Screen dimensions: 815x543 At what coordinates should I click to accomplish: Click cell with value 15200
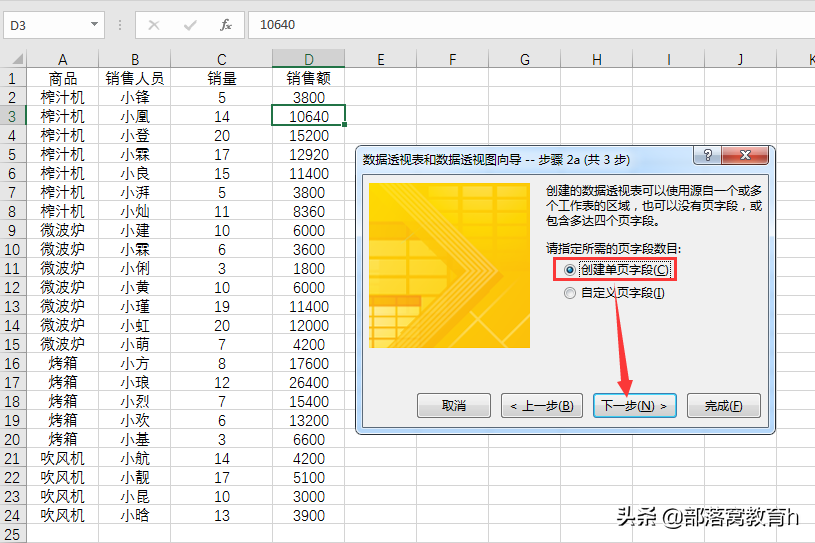point(309,135)
